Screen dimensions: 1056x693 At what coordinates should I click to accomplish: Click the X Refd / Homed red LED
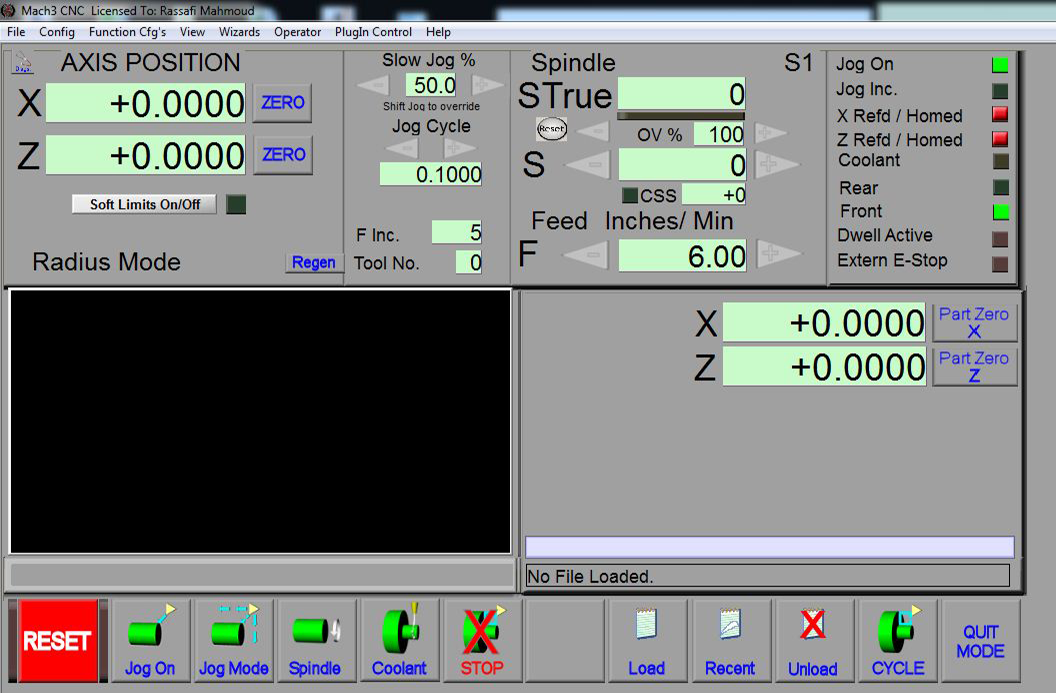tap(1000, 114)
